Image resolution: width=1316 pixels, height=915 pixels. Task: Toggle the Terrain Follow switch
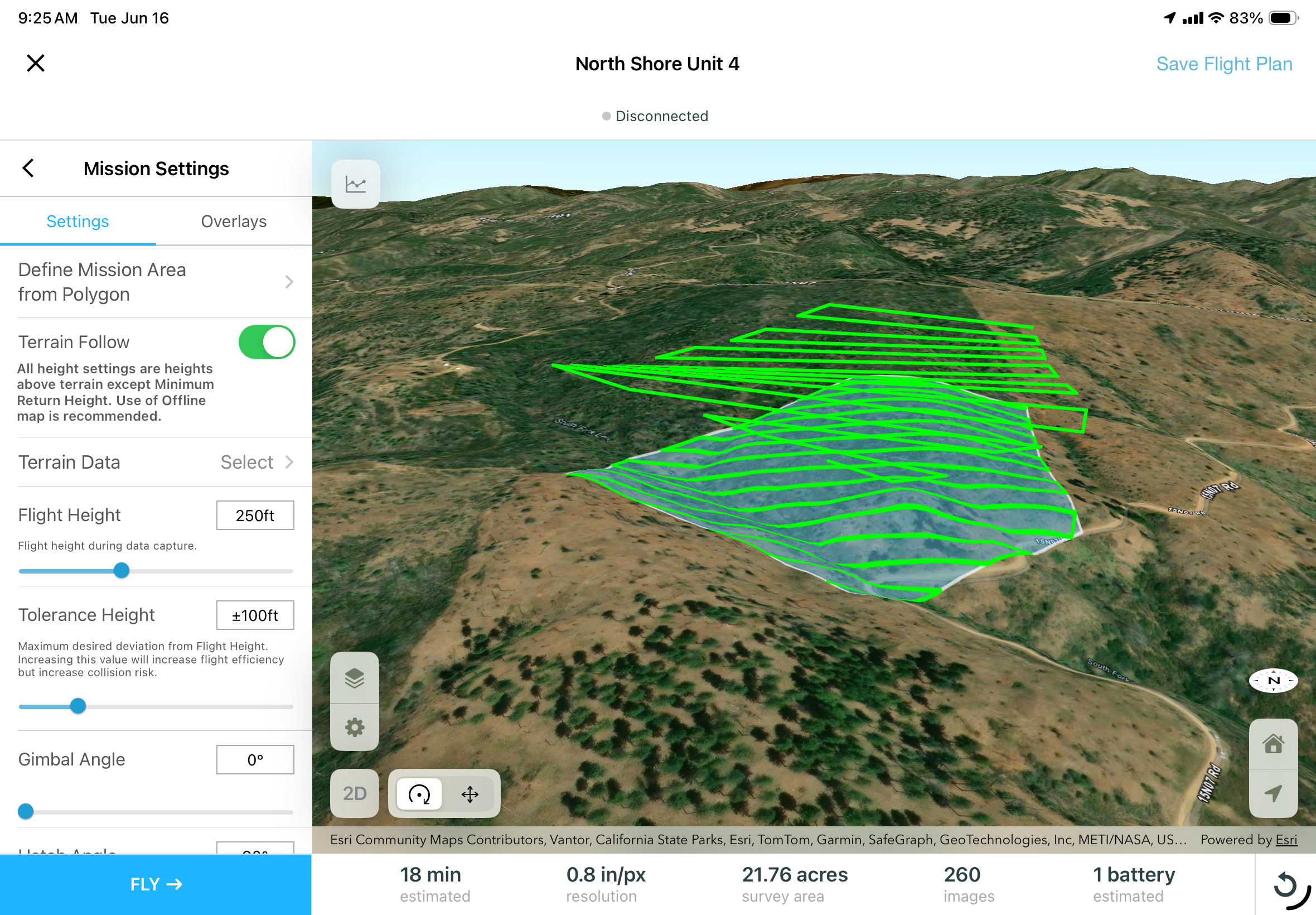tap(267, 342)
